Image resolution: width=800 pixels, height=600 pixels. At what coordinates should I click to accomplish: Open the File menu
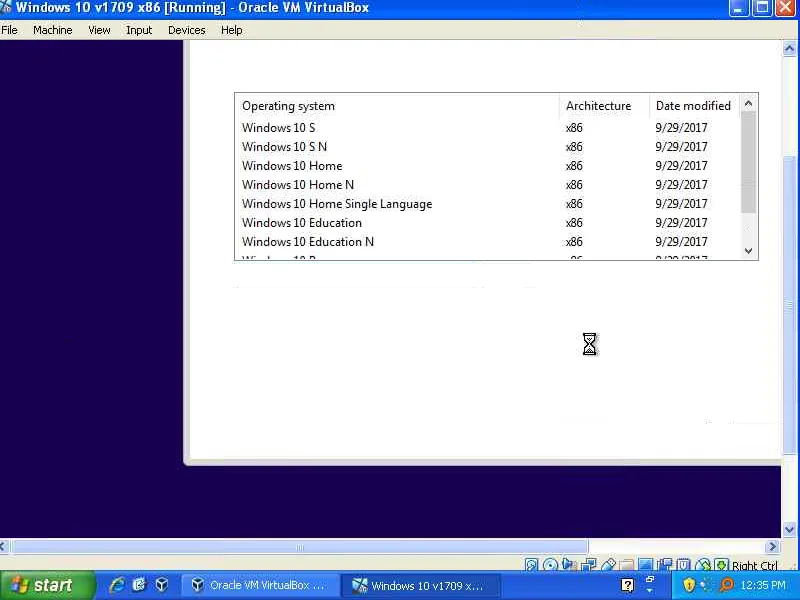[x=9, y=30]
